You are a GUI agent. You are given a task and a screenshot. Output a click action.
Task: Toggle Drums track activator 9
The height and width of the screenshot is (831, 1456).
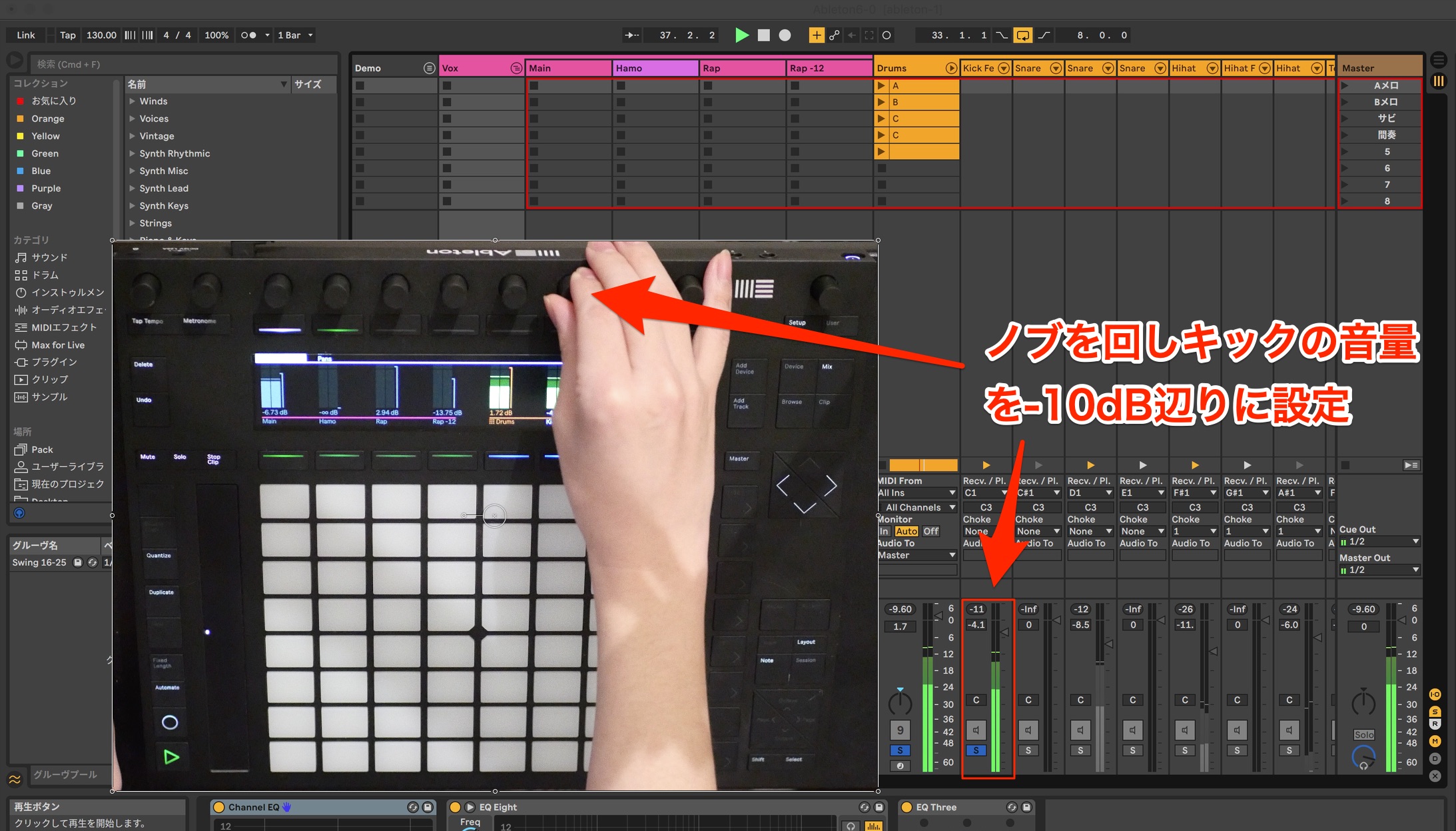click(900, 730)
